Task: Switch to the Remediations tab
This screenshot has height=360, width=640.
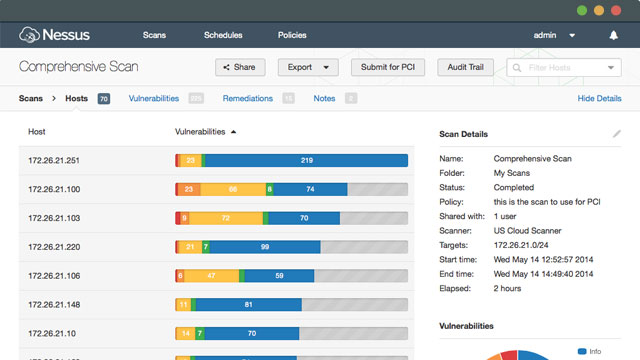Action: [248, 98]
